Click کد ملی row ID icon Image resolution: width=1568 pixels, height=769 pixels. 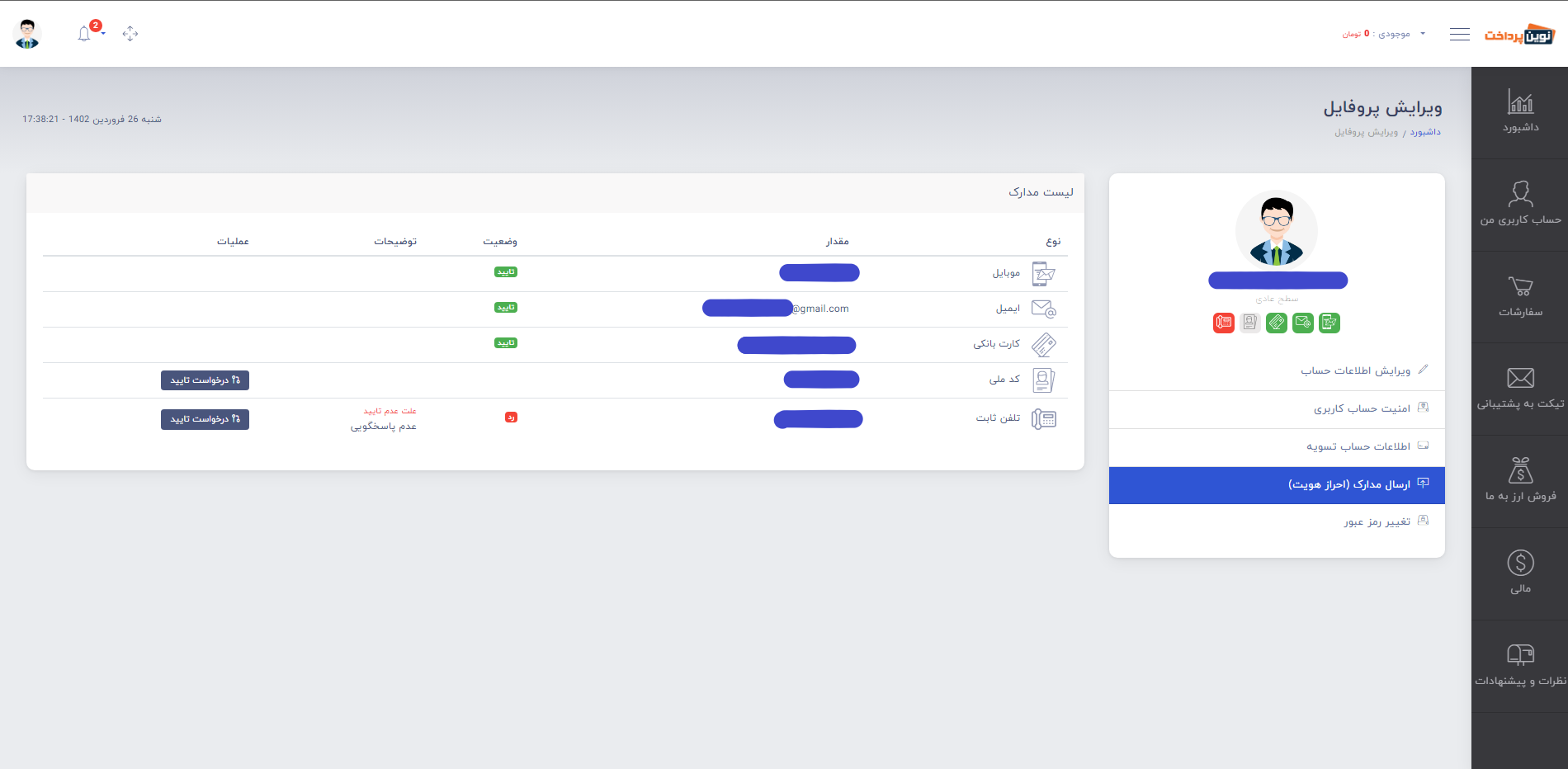click(1044, 380)
